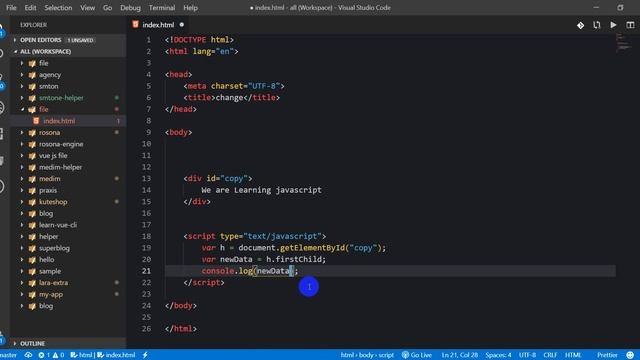The image size is (640, 360).
Task: Click the master branch in status bar
Action: coord(8,355)
